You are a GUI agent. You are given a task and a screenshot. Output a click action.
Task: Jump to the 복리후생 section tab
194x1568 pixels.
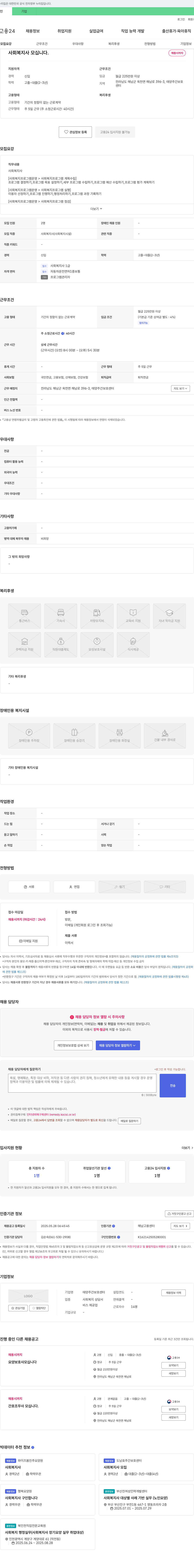click(x=114, y=44)
